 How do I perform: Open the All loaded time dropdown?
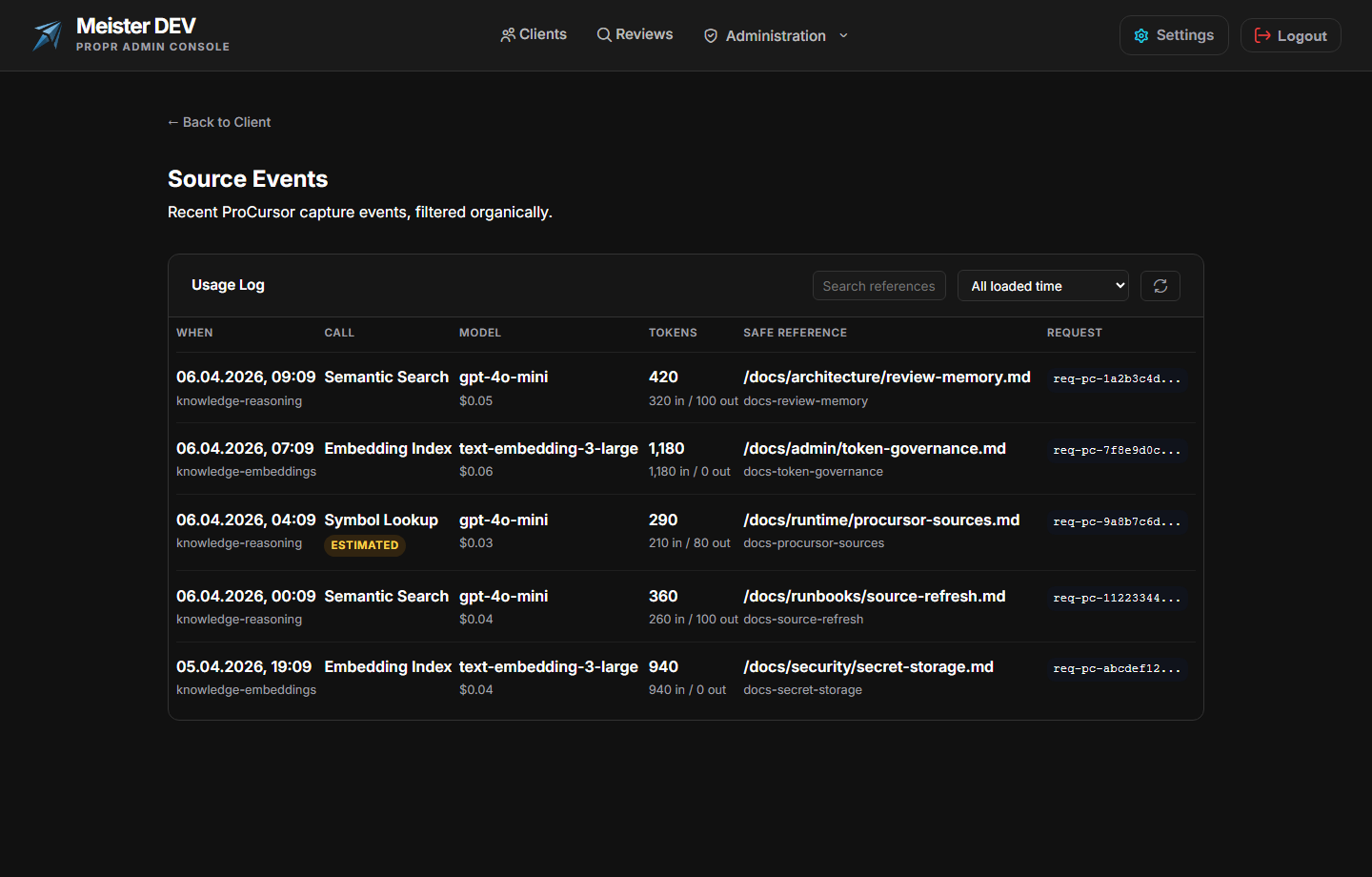pyautogui.click(x=1043, y=286)
